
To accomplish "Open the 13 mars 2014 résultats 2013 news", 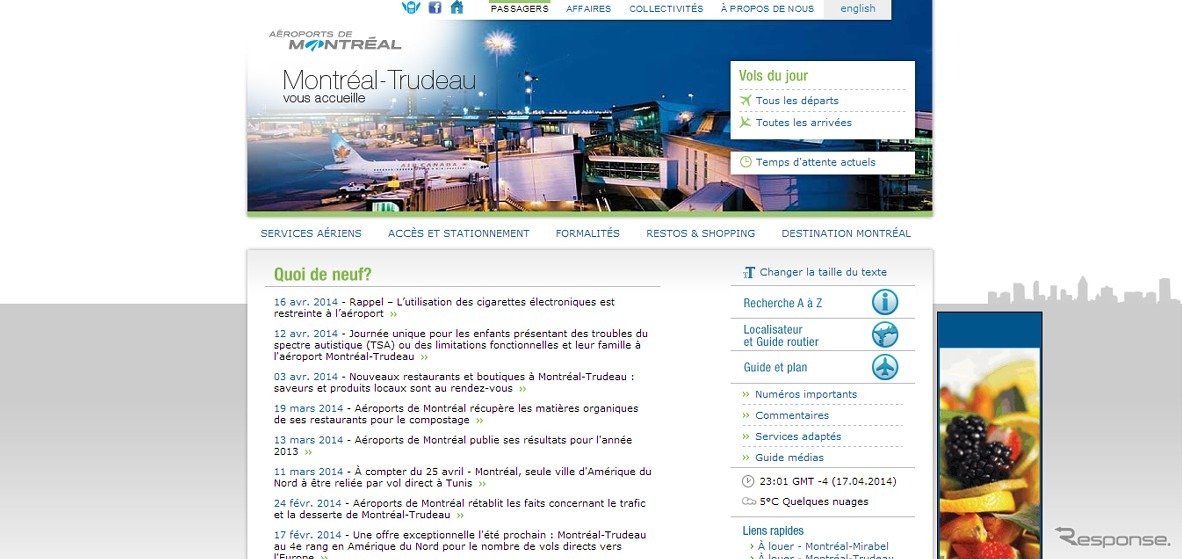I will click(453, 445).
